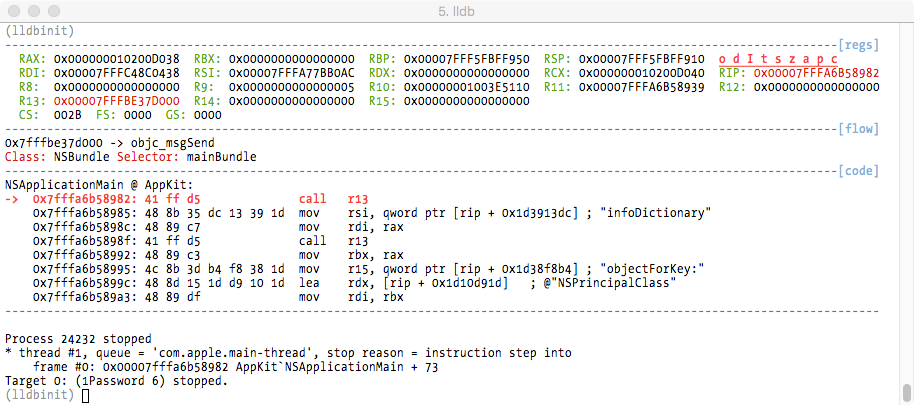The width and height of the screenshot is (914, 405).
Task: Select the R8 register value
Action: tap(117, 87)
